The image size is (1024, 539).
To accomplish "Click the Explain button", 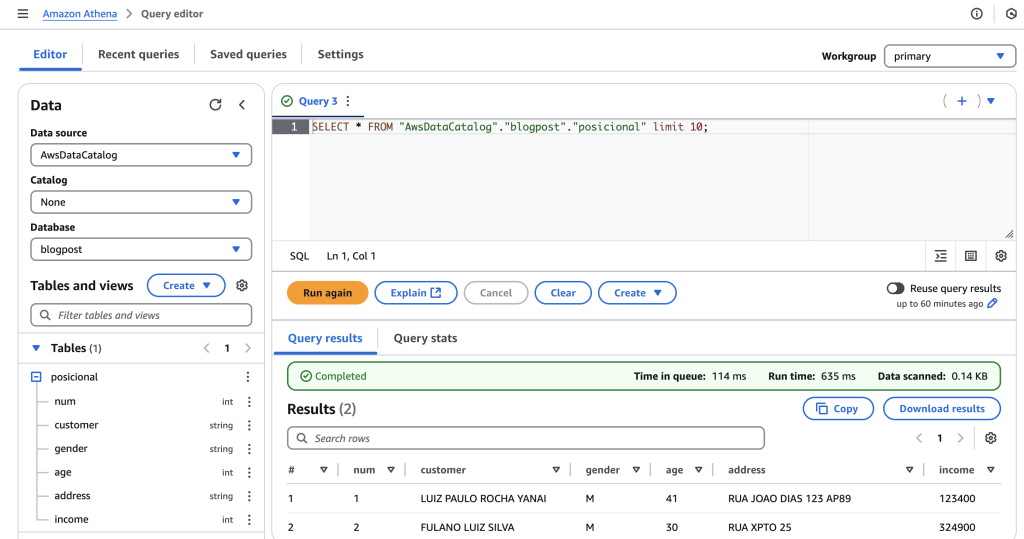I will 416,293.
